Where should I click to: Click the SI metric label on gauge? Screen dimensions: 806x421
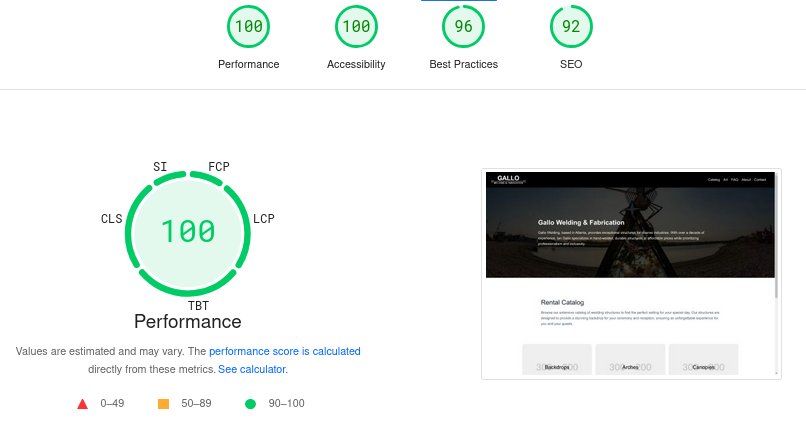(160, 167)
